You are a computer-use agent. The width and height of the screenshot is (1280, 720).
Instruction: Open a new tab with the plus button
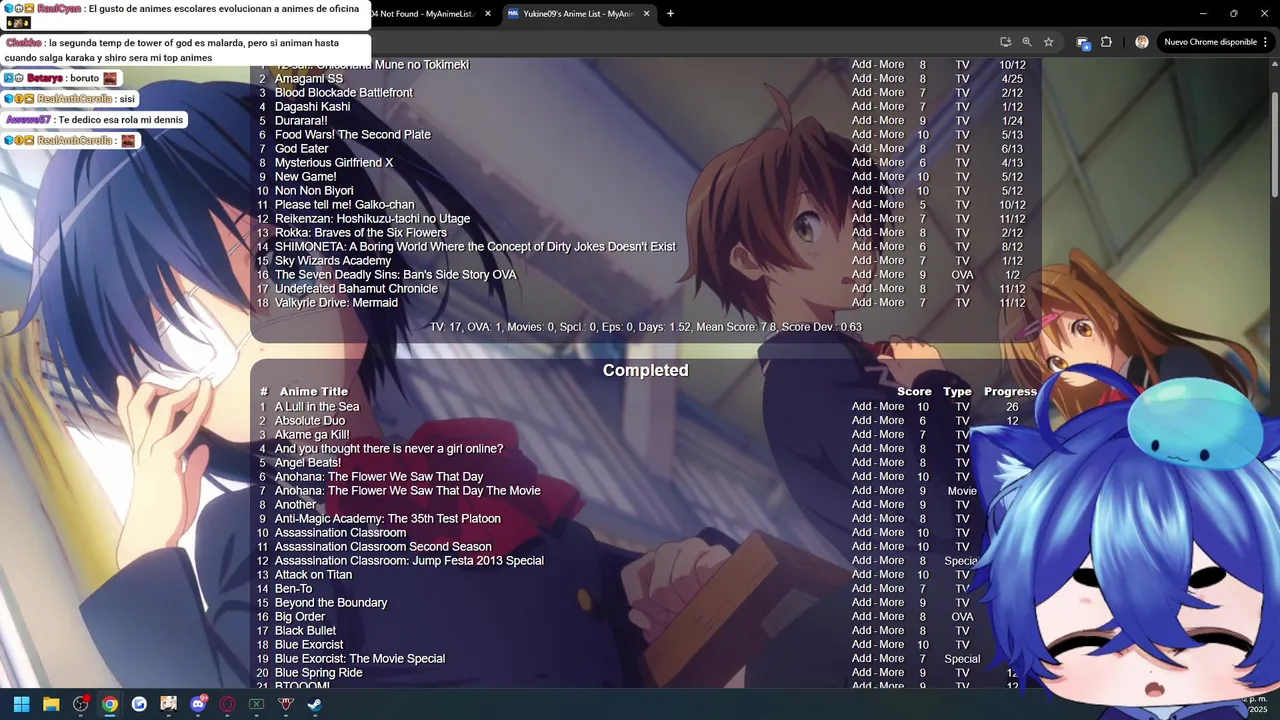[670, 14]
